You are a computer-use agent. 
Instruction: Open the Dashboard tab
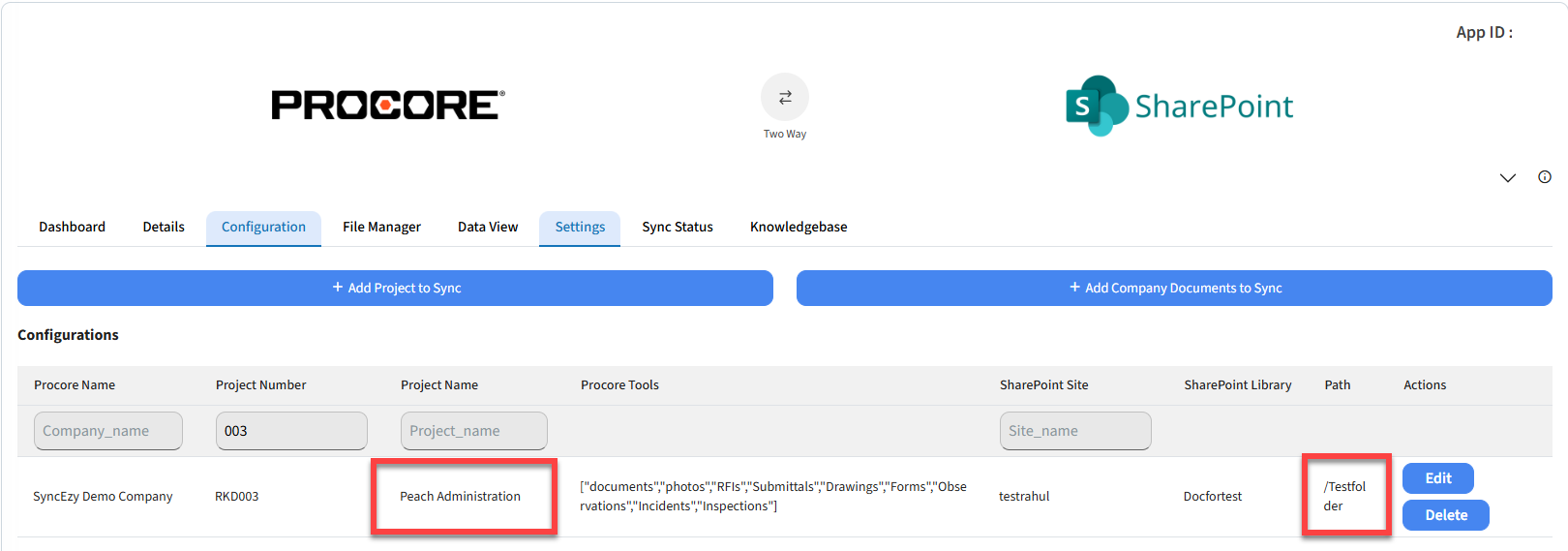[72, 228]
